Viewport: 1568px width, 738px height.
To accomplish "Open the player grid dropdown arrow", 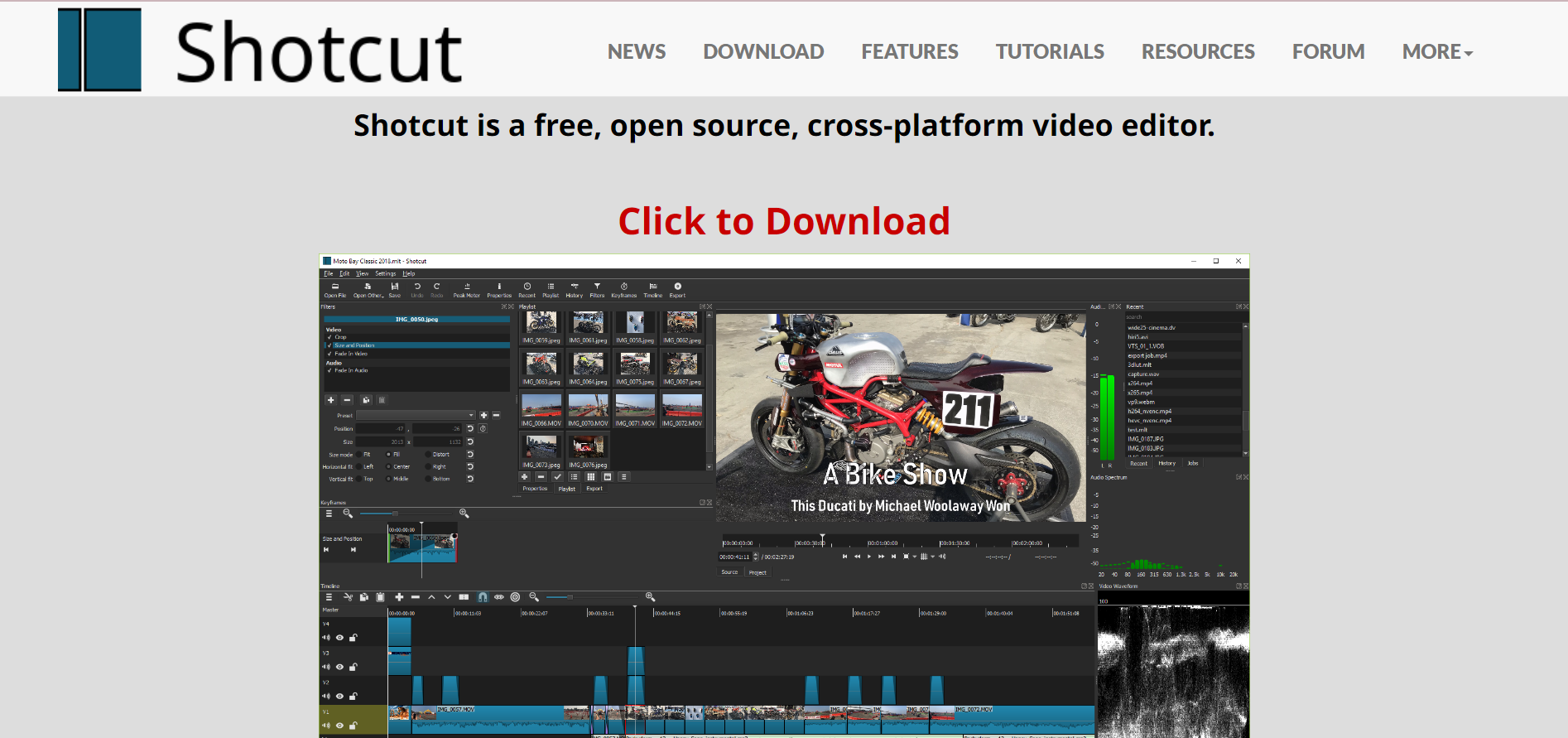I will (x=932, y=557).
